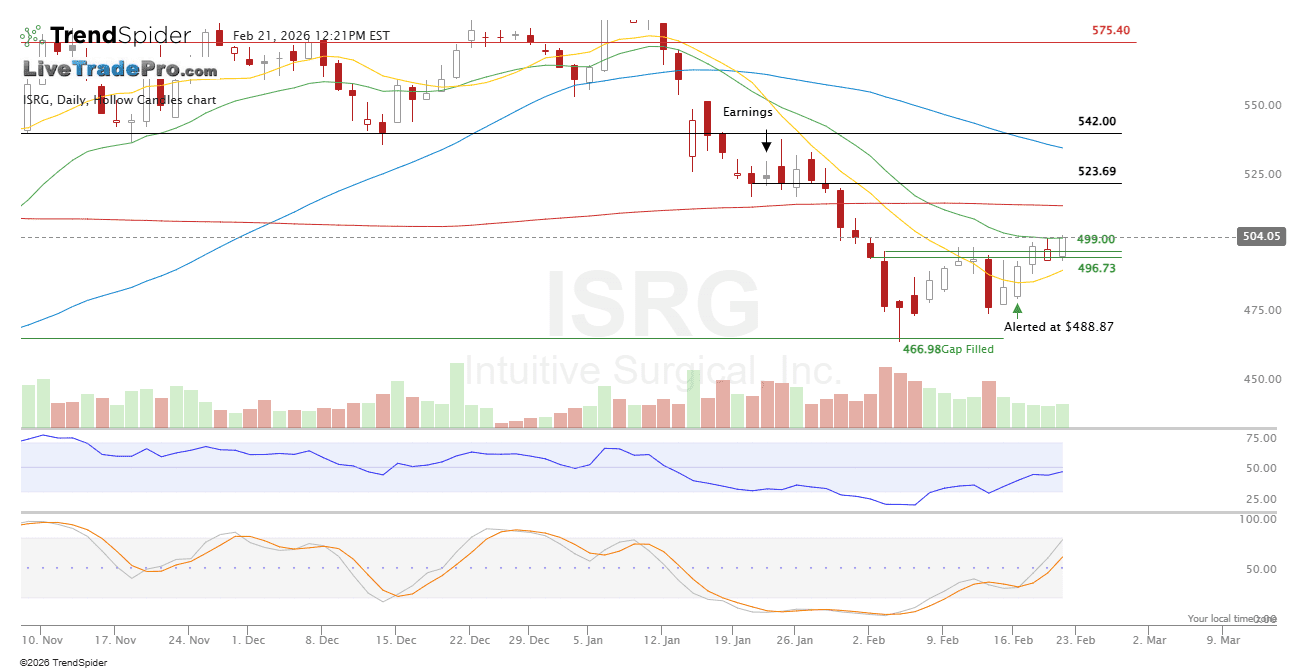
Task: Click the Feb 21, 2026 timestamp
Action: (x=311, y=36)
